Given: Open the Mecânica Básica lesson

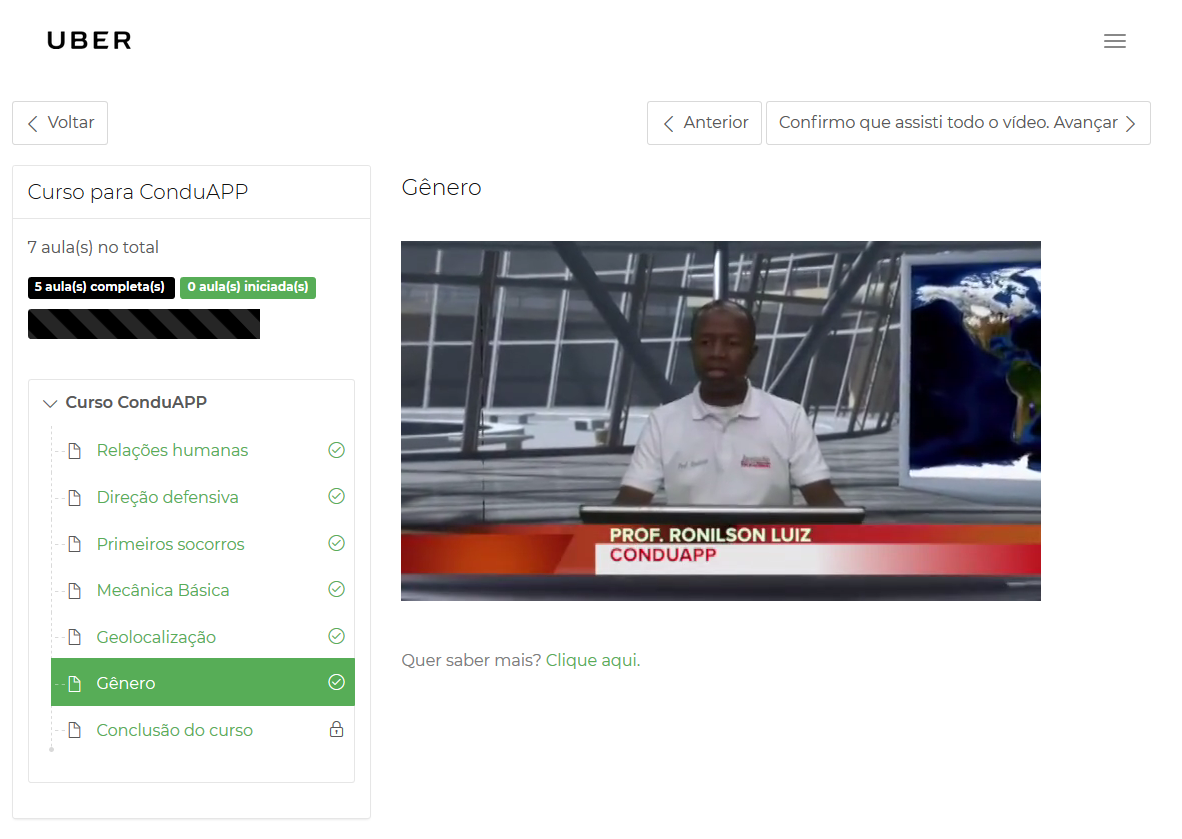Looking at the screenshot, I should (x=163, y=590).
